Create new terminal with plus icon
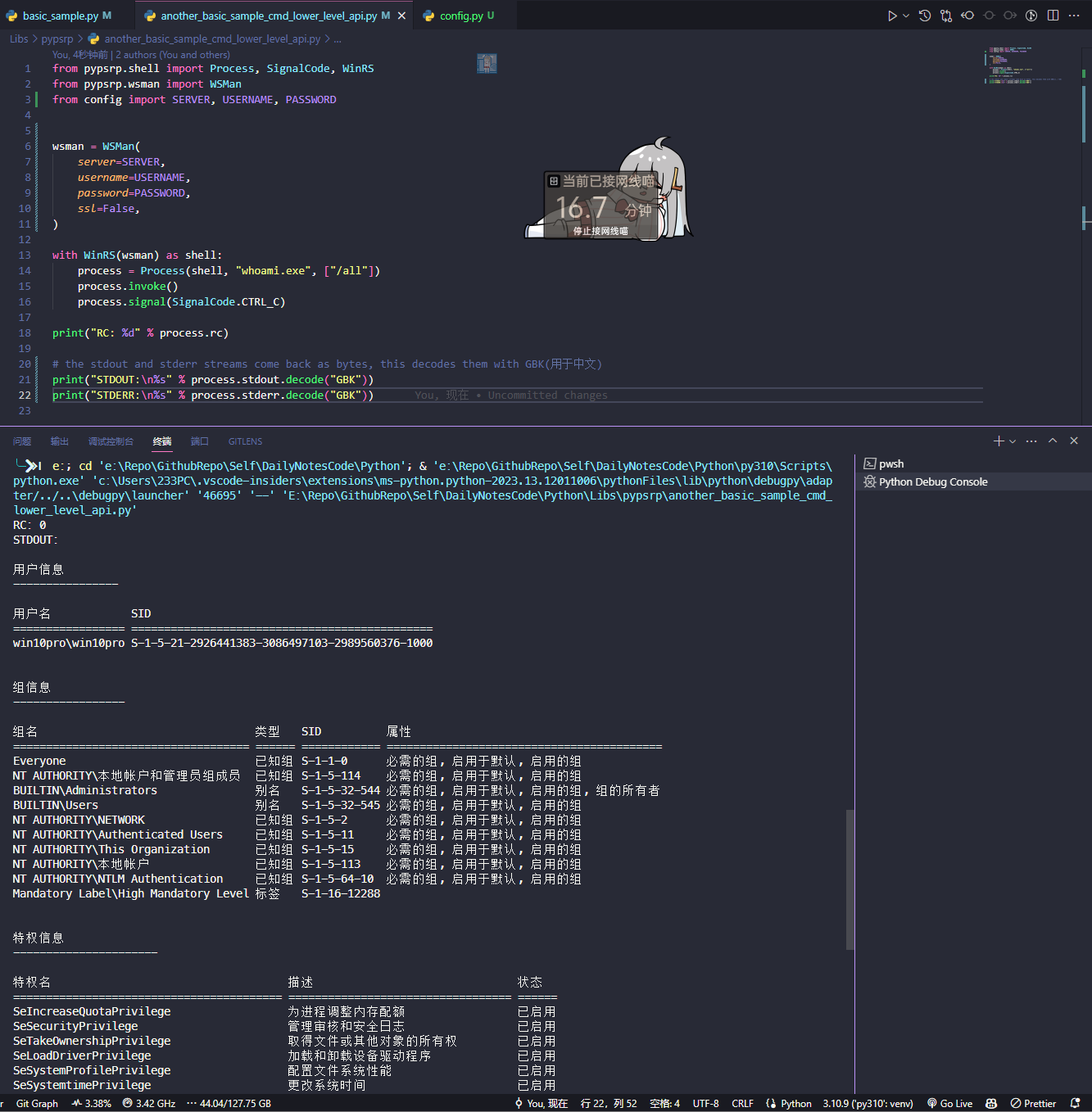This screenshot has width=1092, height=1112. tap(999, 441)
